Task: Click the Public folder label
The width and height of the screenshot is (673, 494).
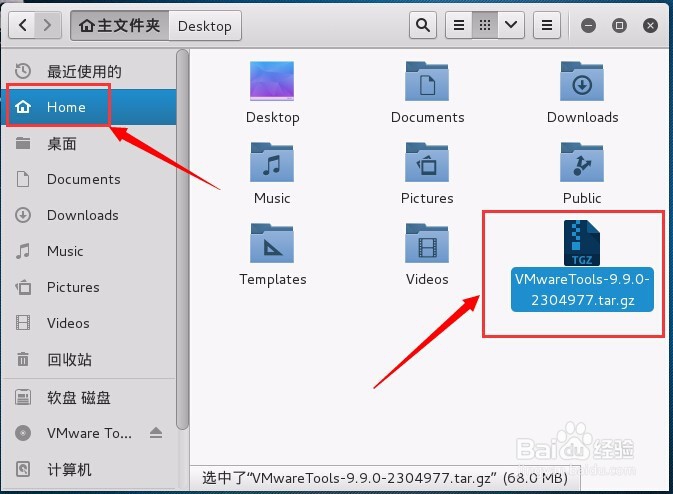Action: [x=582, y=198]
